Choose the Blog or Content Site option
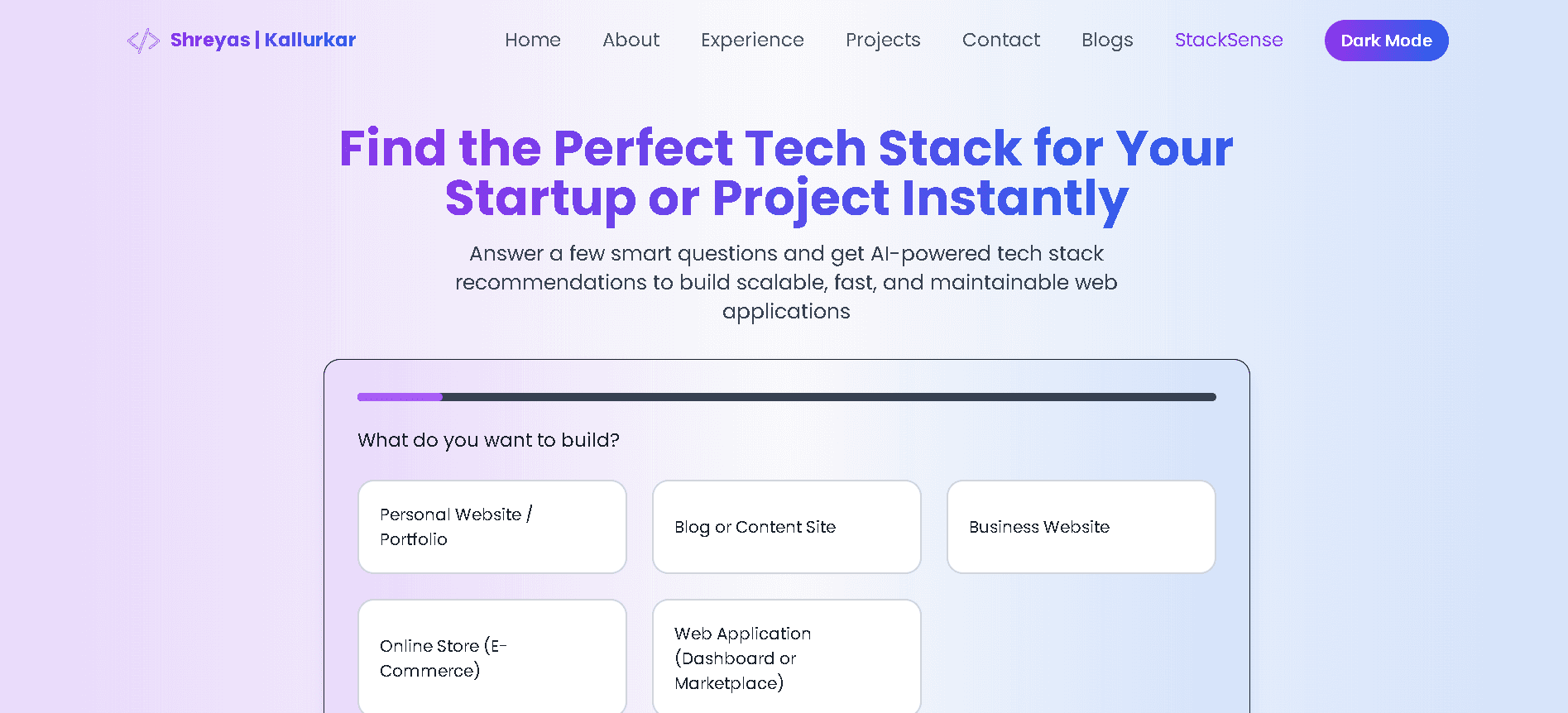The image size is (1568, 713). [786, 527]
